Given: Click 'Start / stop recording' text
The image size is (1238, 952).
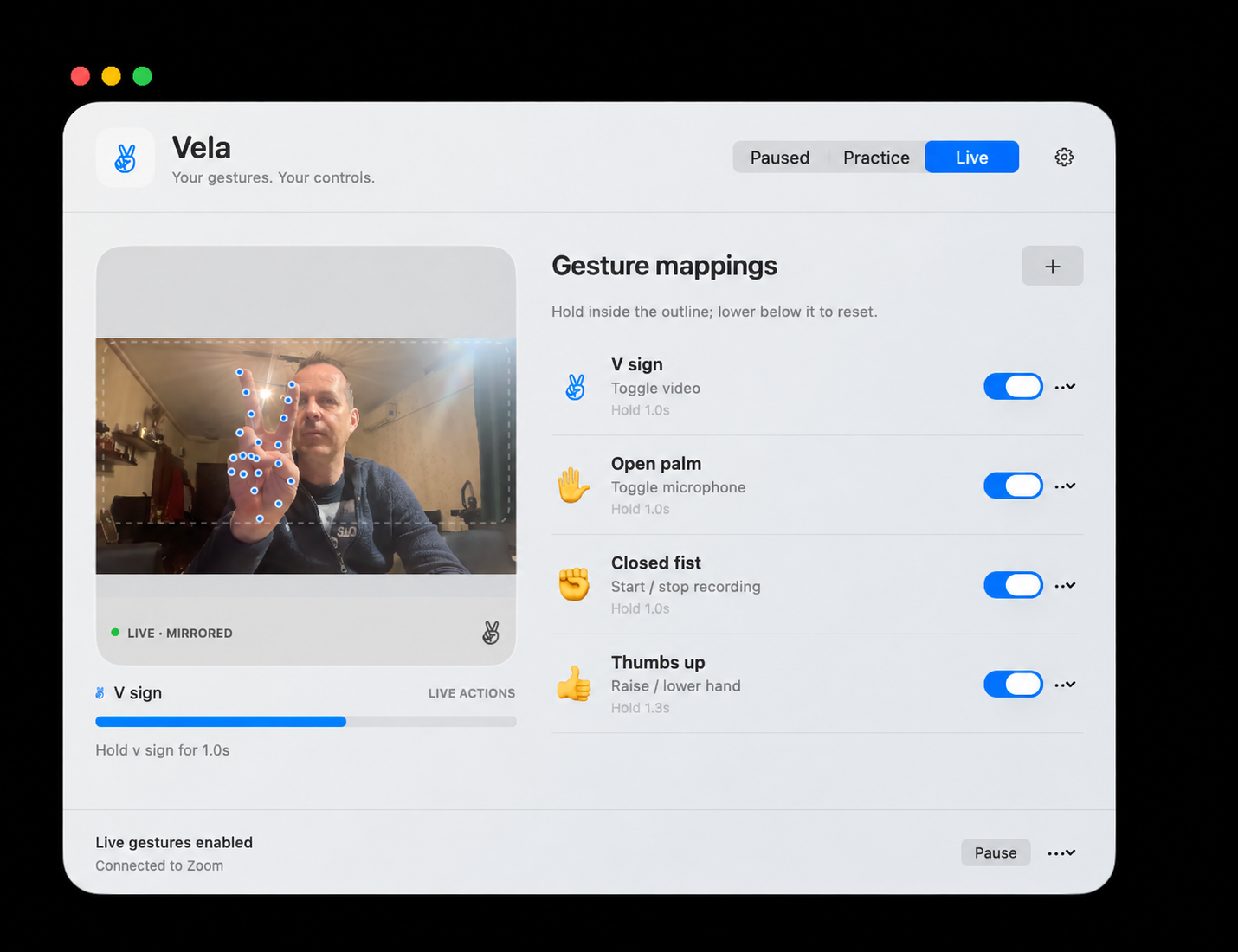Looking at the screenshot, I should coord(686,587).
